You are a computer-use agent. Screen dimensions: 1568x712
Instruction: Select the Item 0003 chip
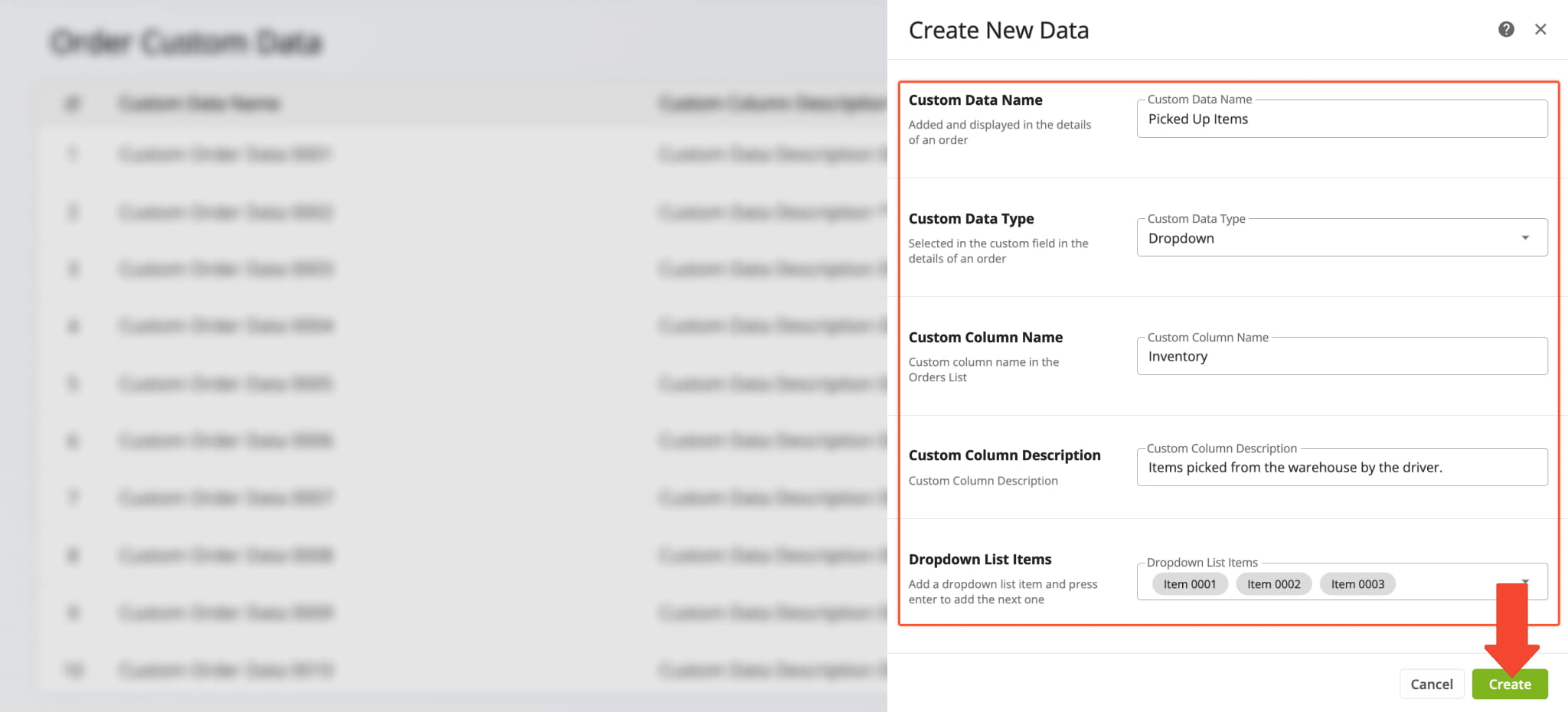click(x=1357, y=584)
